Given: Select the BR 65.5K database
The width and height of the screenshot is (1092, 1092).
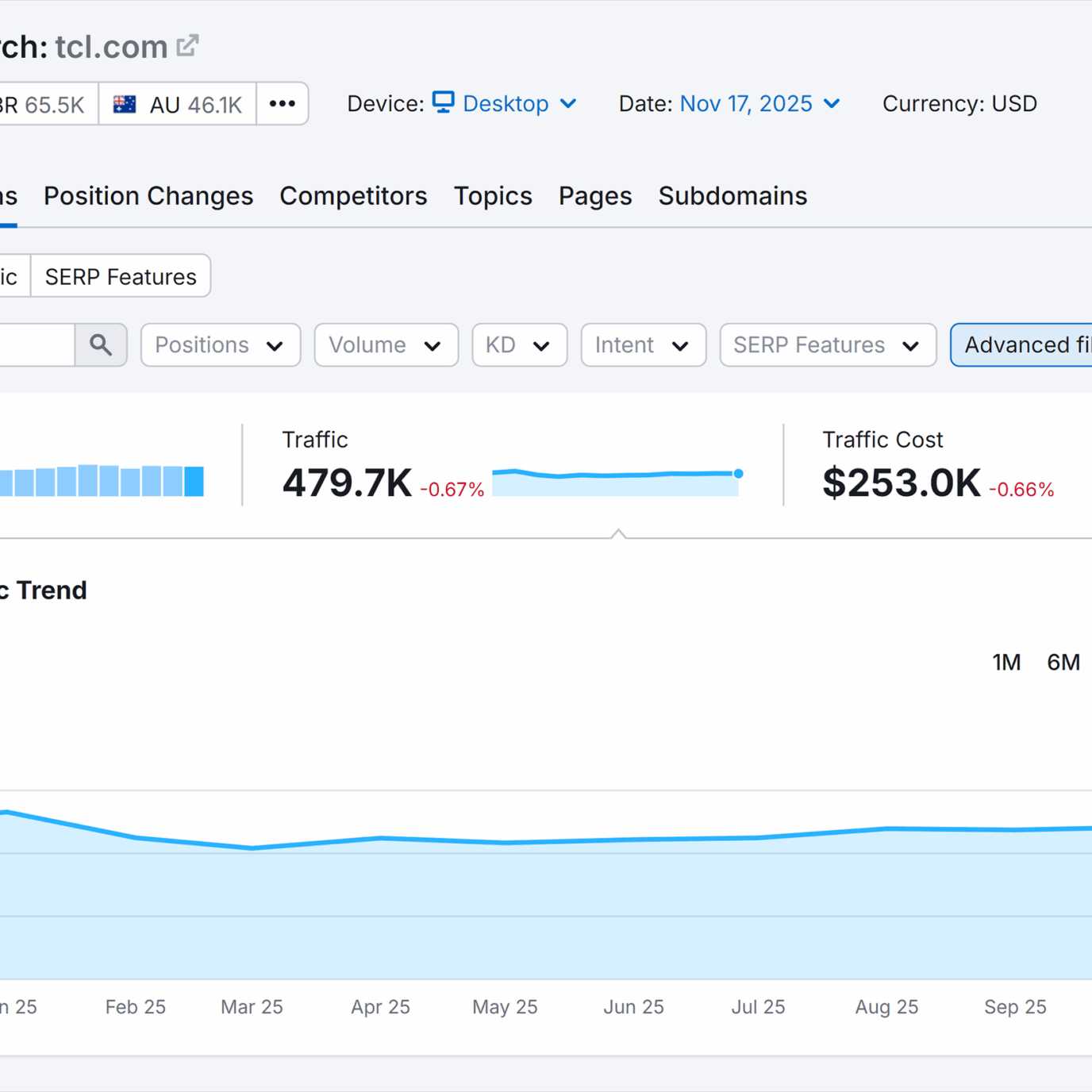Looking at the screenshot, I should pyautogui.click(x=44, y=104).
